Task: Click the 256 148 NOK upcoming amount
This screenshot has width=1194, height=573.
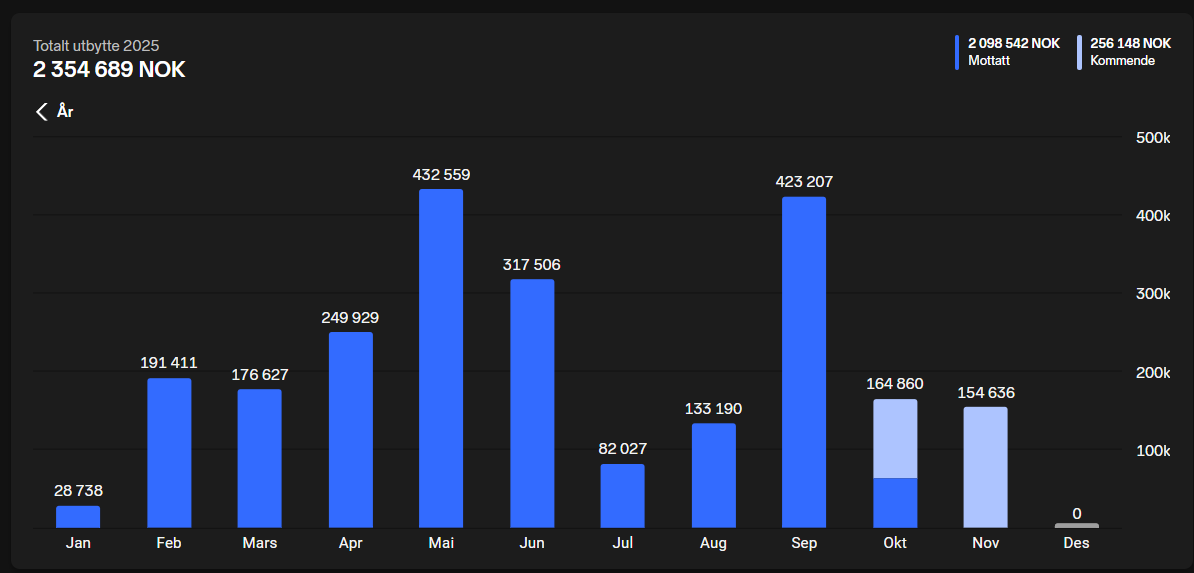Action: coord(1130,43)
